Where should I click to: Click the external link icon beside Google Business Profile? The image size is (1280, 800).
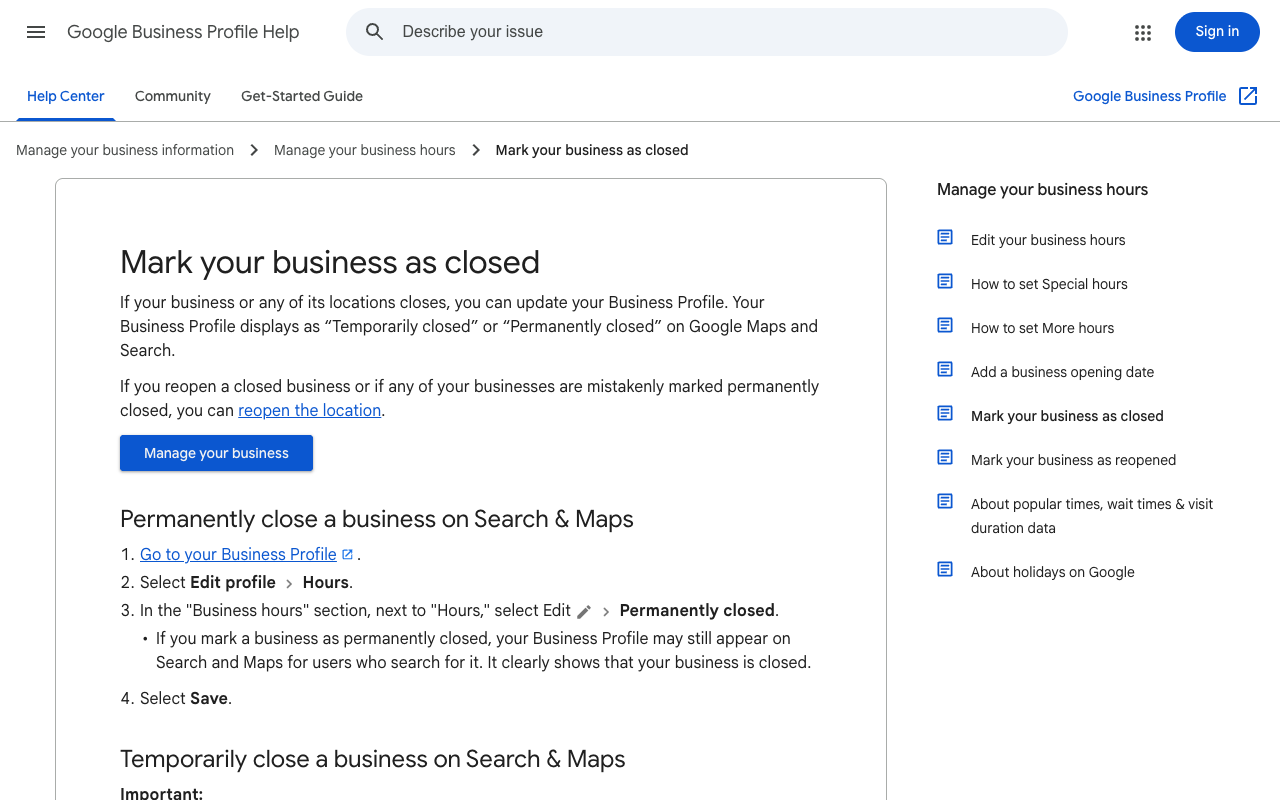pyautogui.click(x=1248, y=96)
